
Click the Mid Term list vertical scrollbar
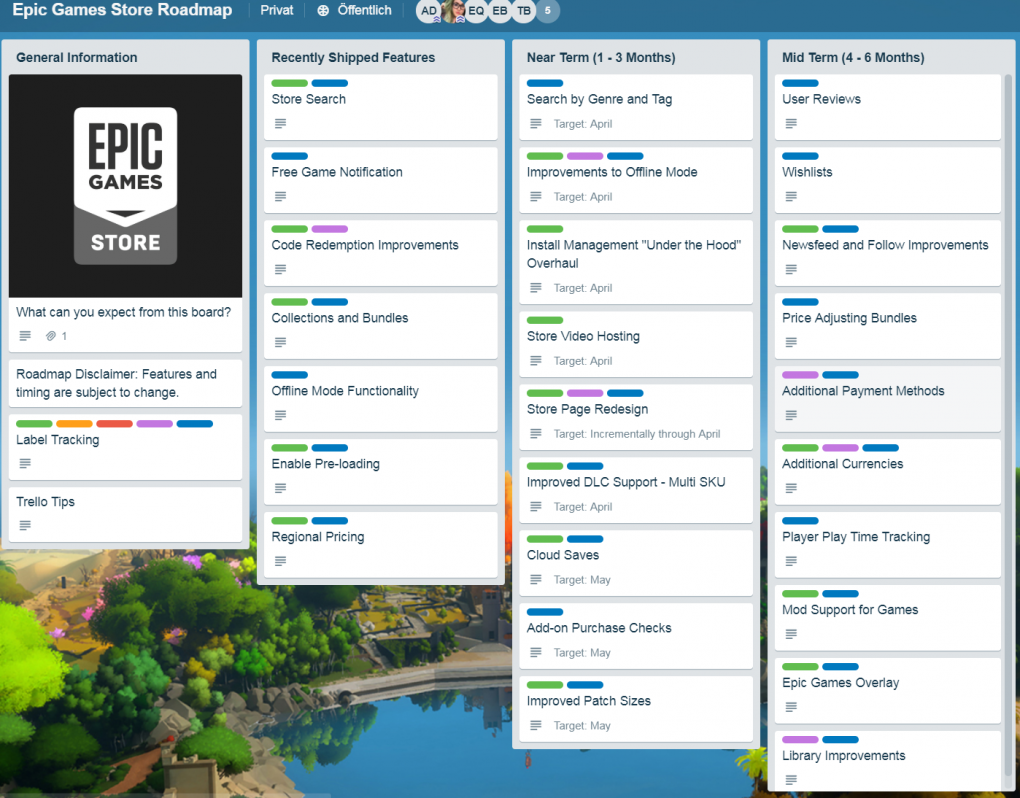pyautogui.click(x=1008, y=423)
